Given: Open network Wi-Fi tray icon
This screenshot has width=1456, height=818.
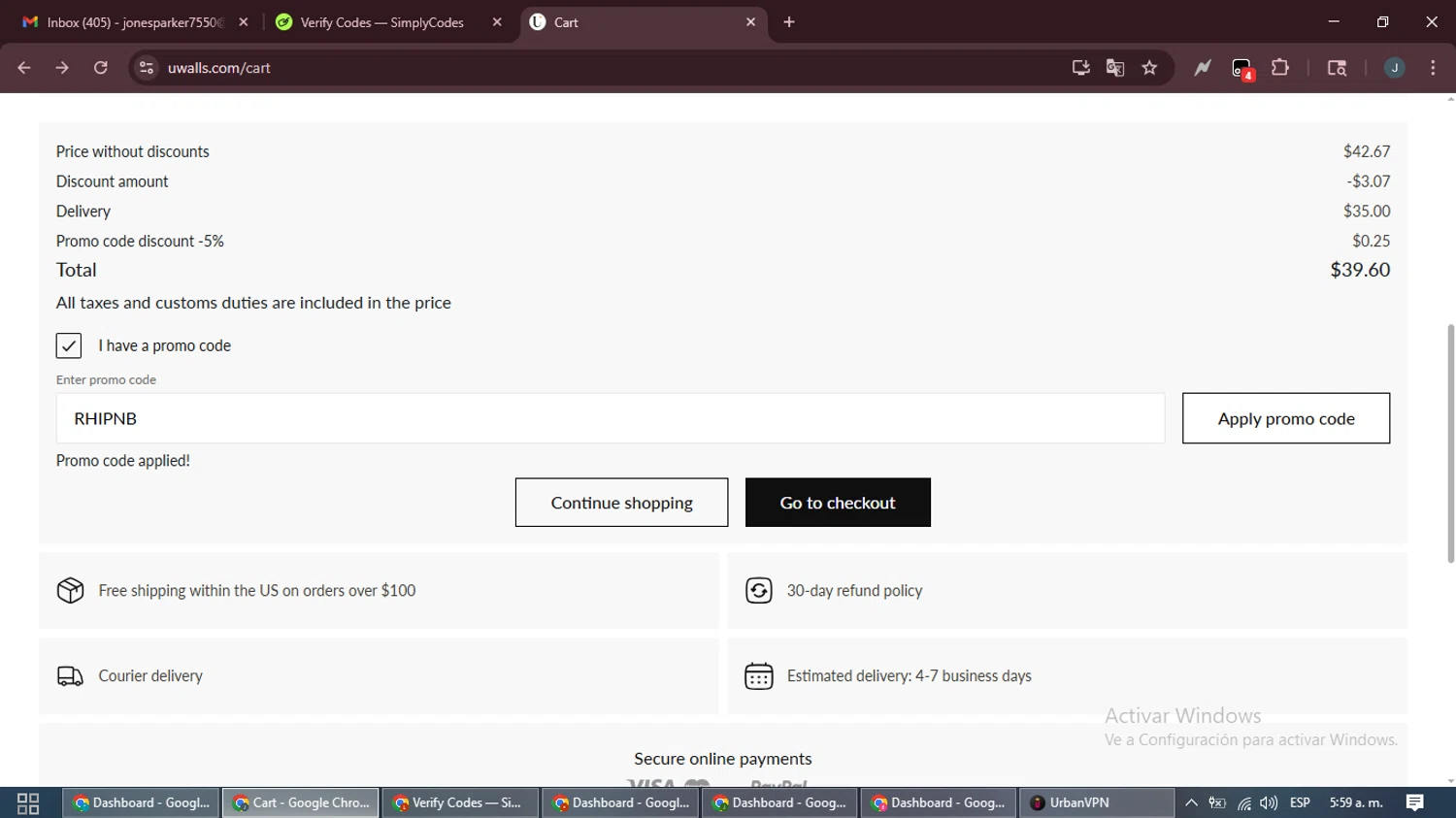Looking at the screenshot, I should coord(1243,803).
